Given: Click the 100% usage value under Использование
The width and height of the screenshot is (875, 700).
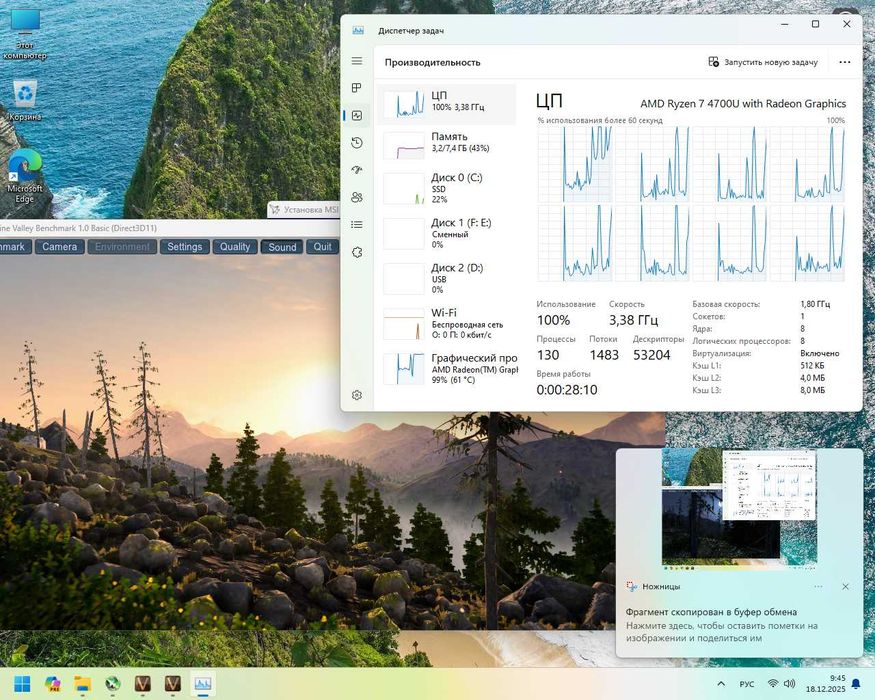Looking at the screenshot, I should click(553, 320).
